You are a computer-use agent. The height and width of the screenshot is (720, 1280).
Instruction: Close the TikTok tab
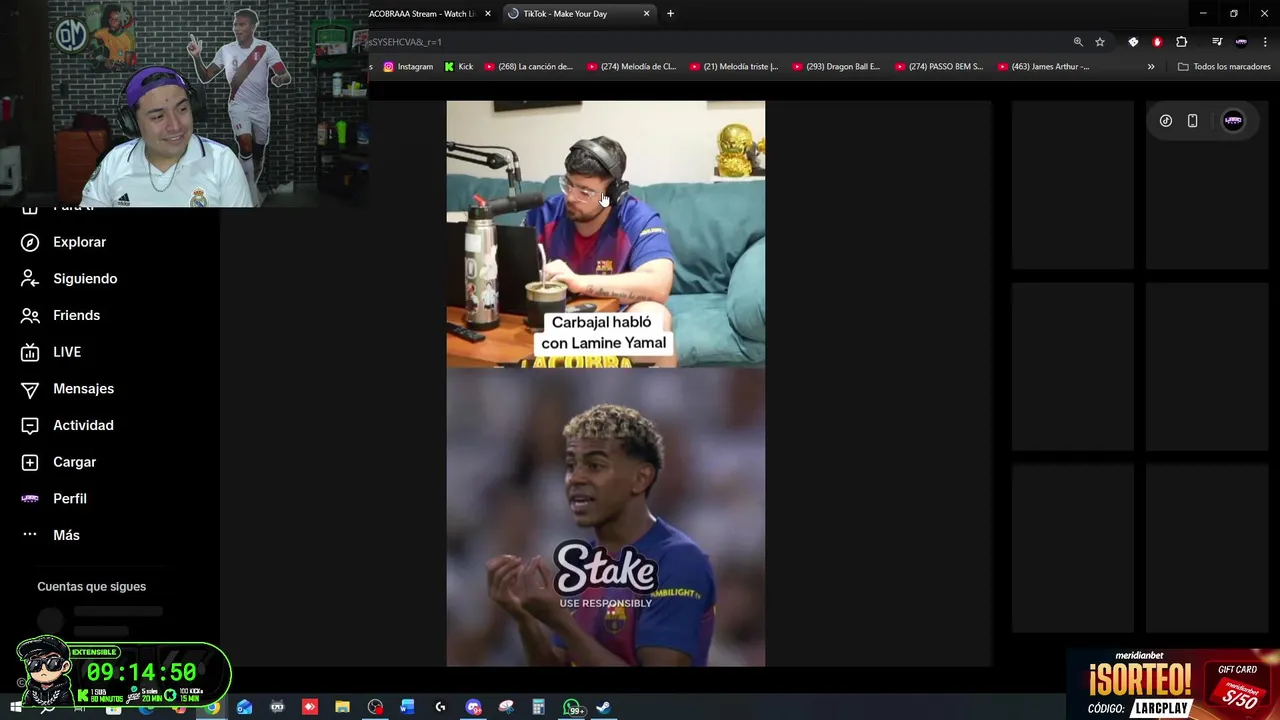(647, 14)
